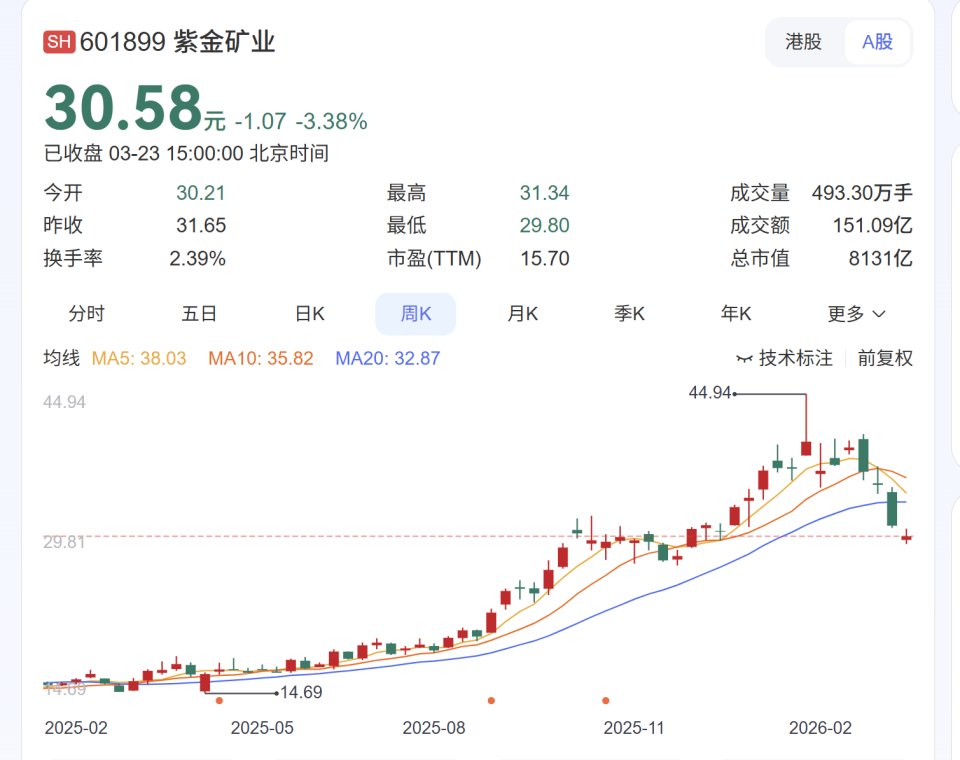Select the A股 market toggle
The width and height of the screenshot is (960, 760).
(877, 42)
